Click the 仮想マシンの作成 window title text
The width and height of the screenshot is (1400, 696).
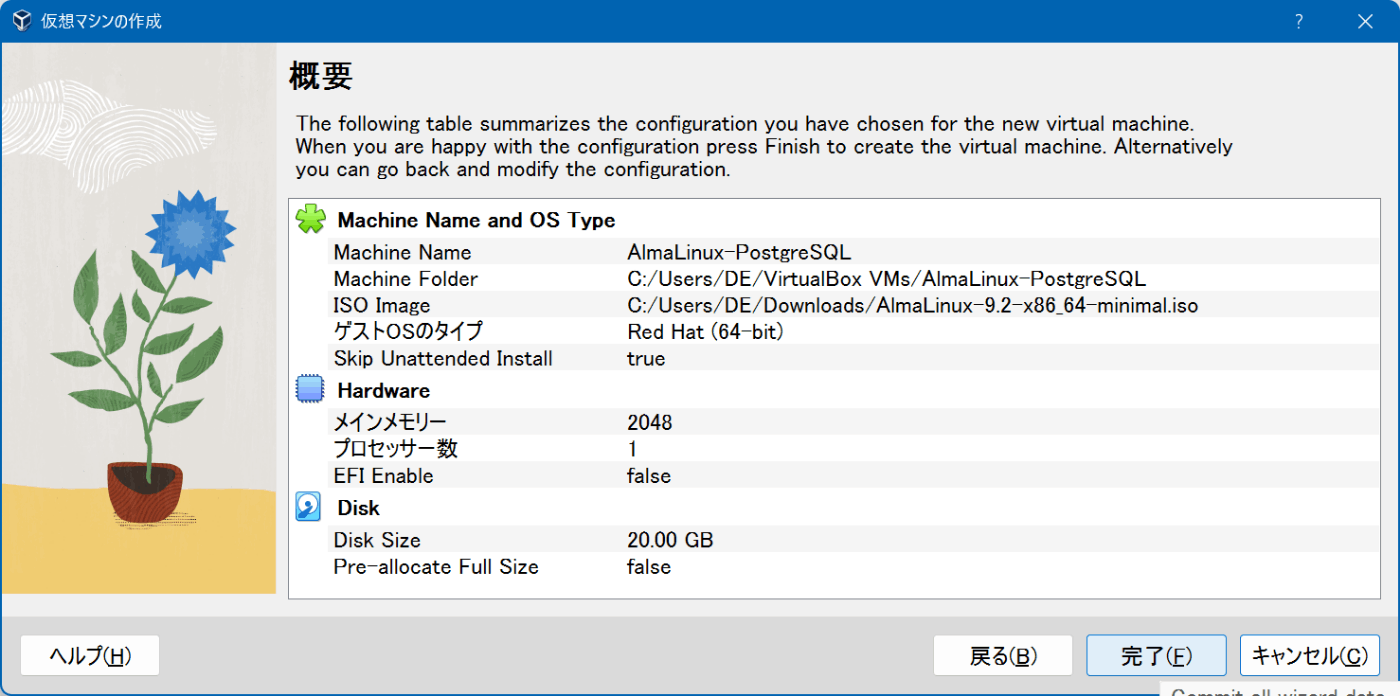[x=101, y=21]
